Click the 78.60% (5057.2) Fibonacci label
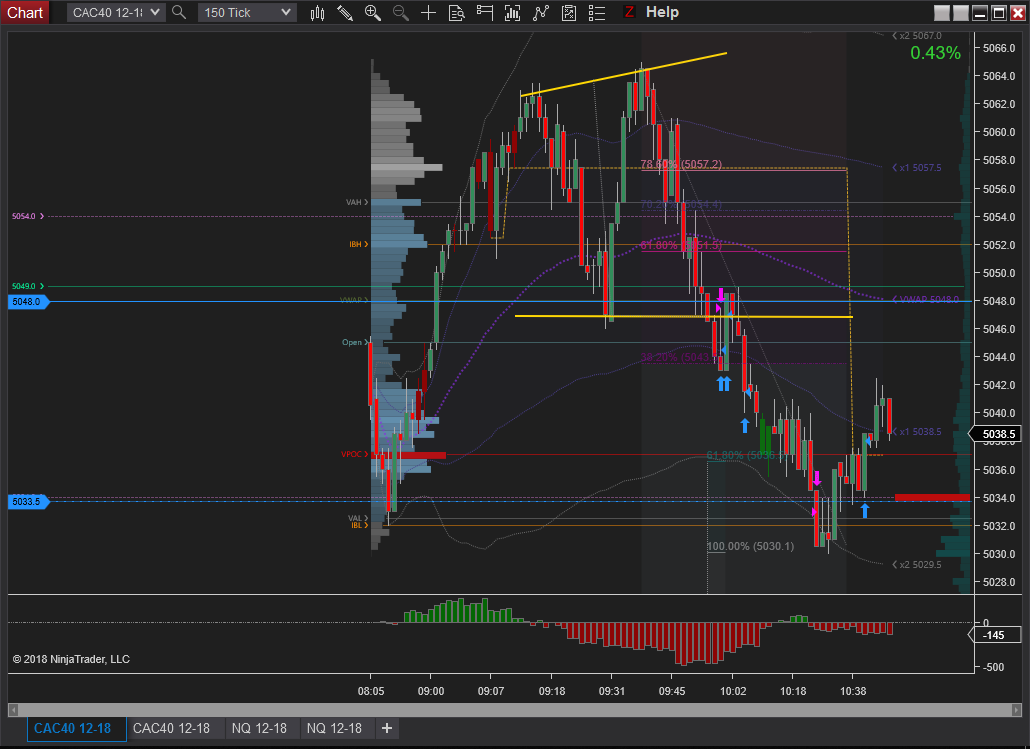The image size is (1030, 749). click(x=681, y=164)
